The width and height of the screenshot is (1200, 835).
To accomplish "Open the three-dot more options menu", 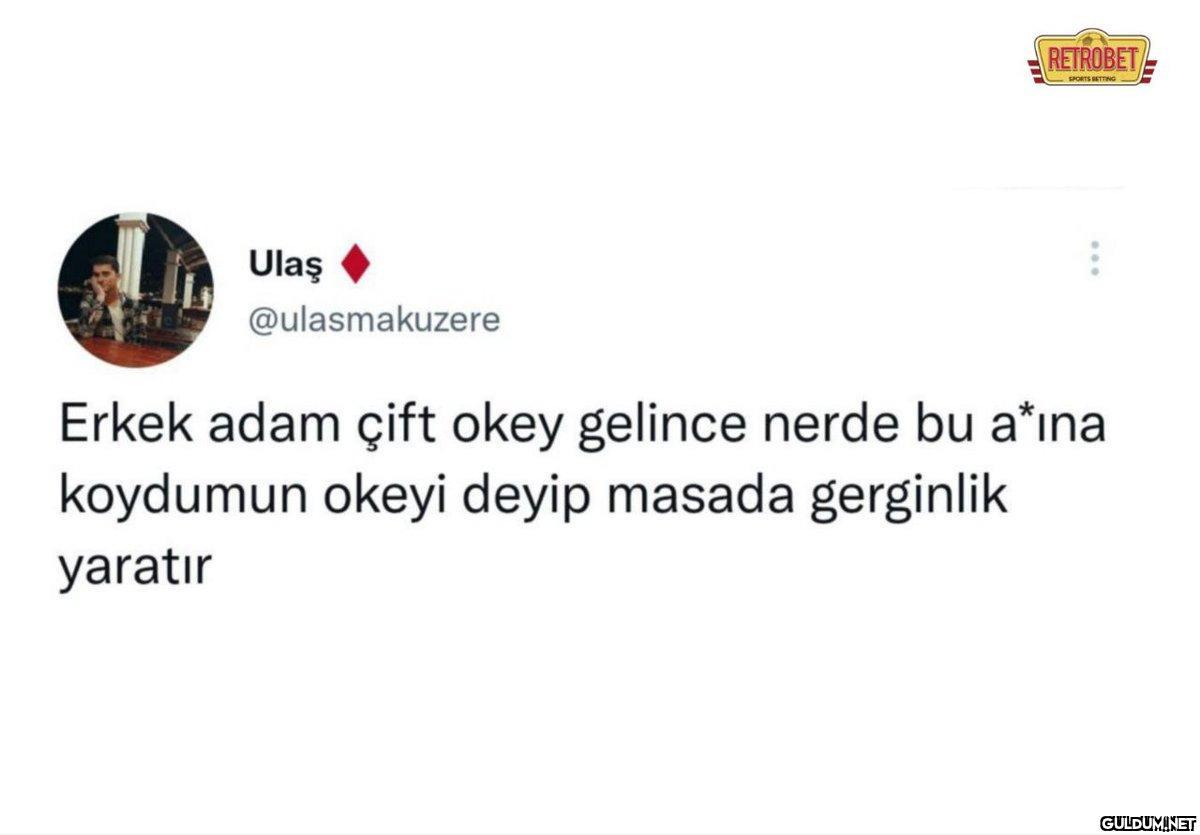I will point(1095,258).
